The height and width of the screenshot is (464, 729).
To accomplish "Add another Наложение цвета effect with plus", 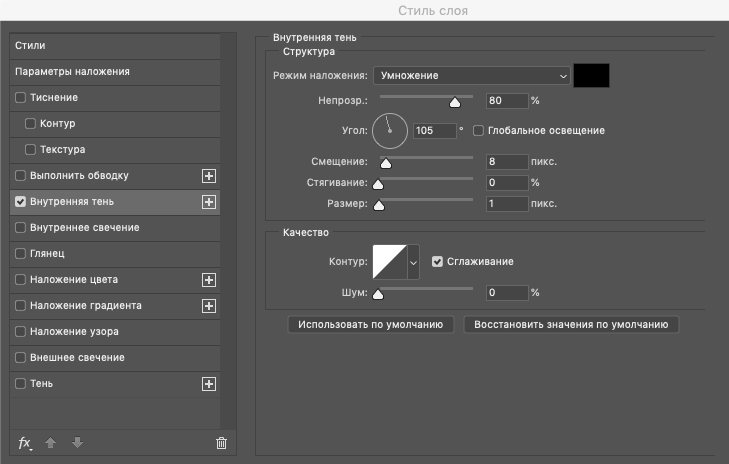I will [x=209, y=280].
